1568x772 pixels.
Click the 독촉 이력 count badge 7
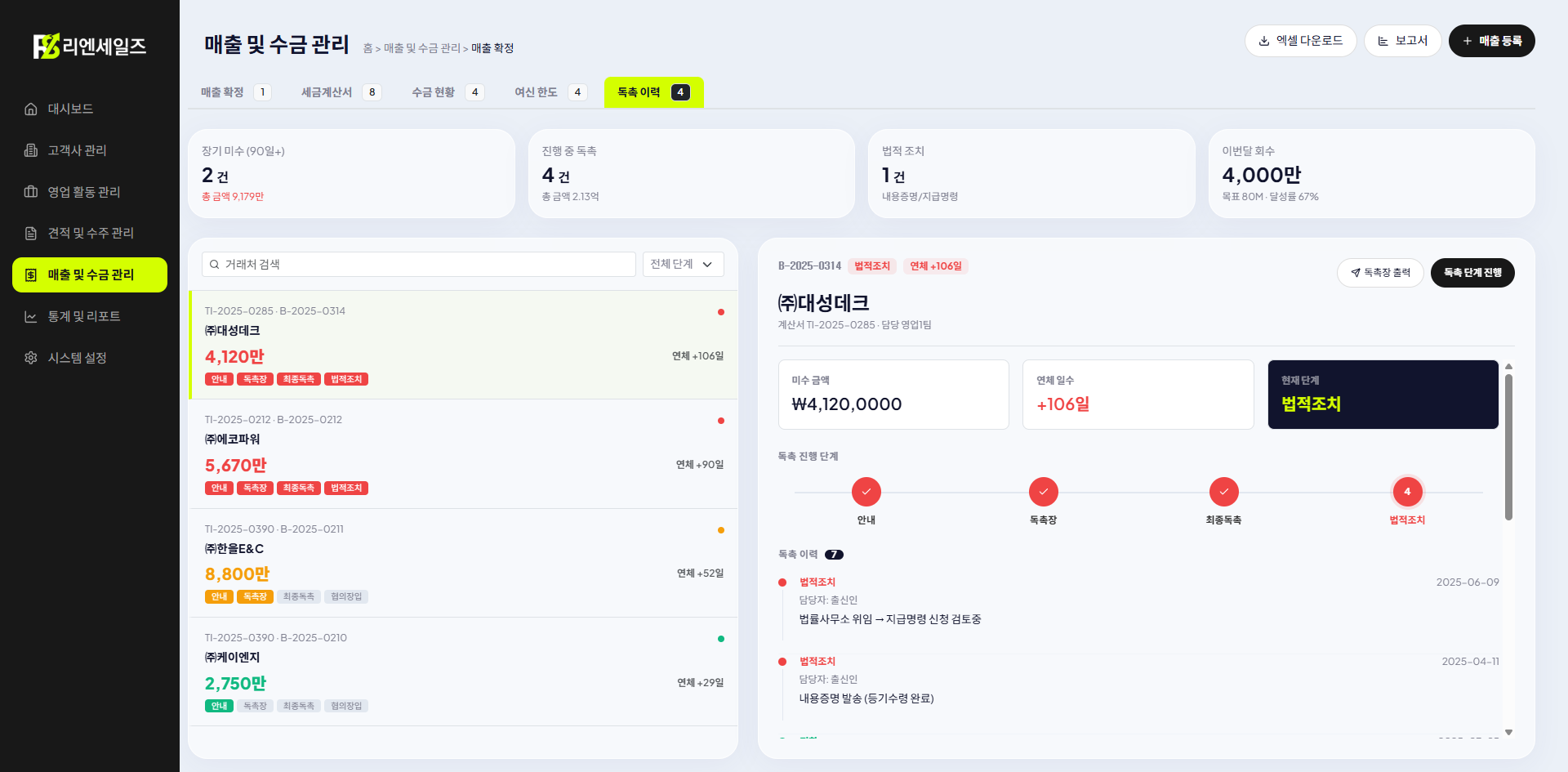(834, 555)
